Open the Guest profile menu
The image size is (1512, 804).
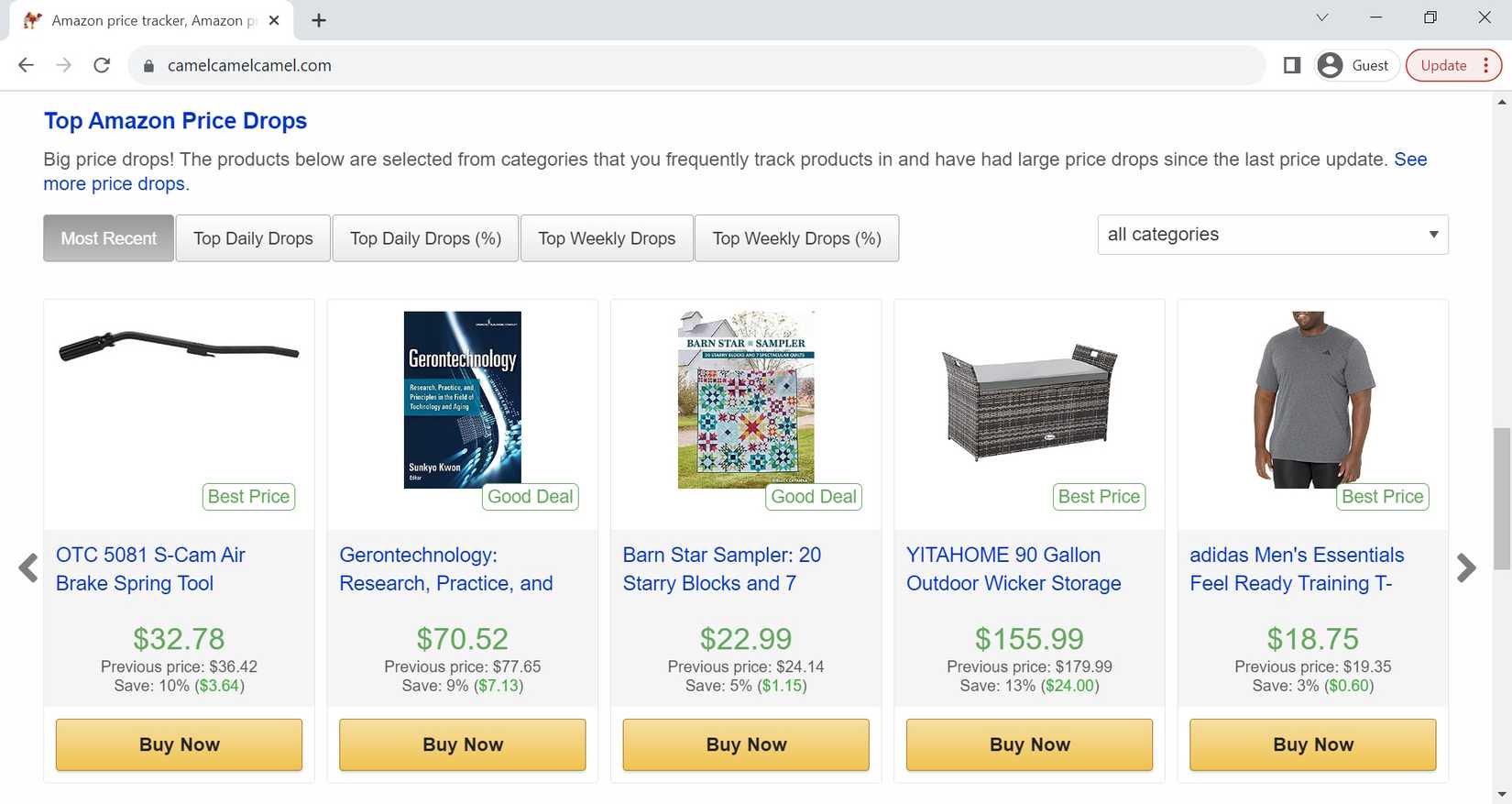coord(1356,65)
